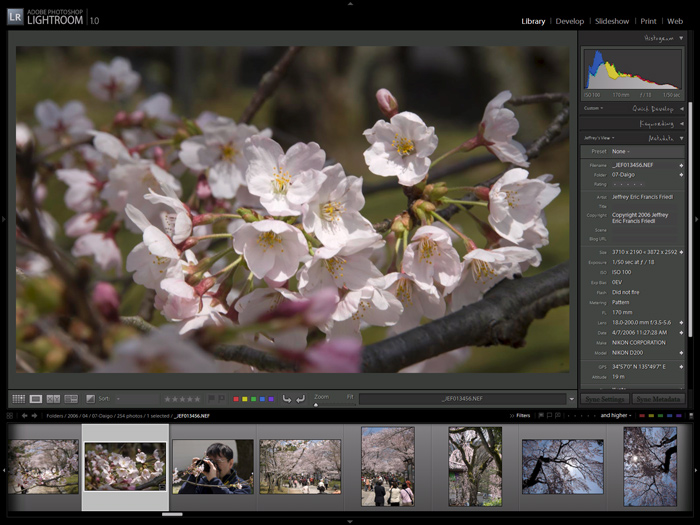
Task: Filter by rejected flag in filmstrip
Action: click(x=558, y=416)
